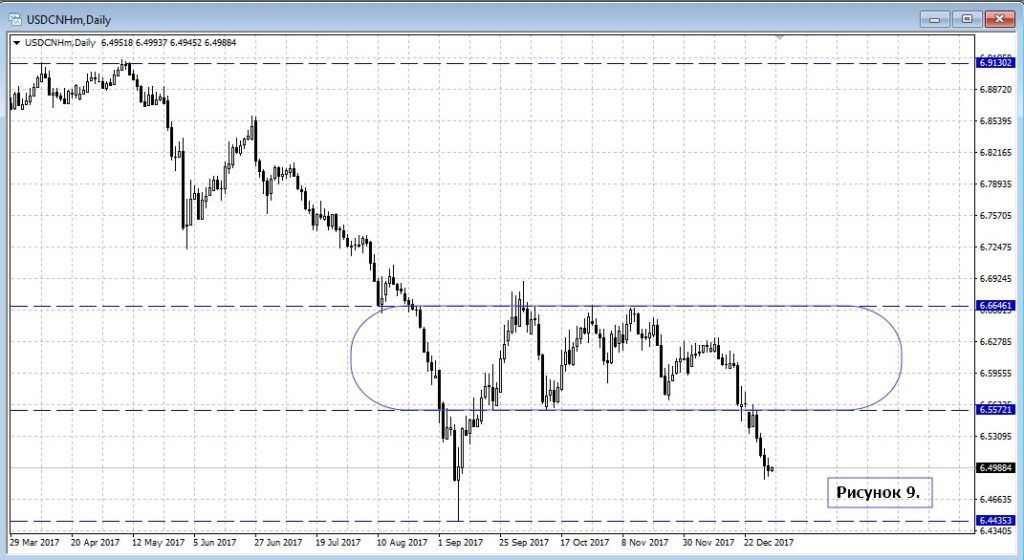
Task: Close the USDCNHm,Daily chart window
Action: pos(999,18)
